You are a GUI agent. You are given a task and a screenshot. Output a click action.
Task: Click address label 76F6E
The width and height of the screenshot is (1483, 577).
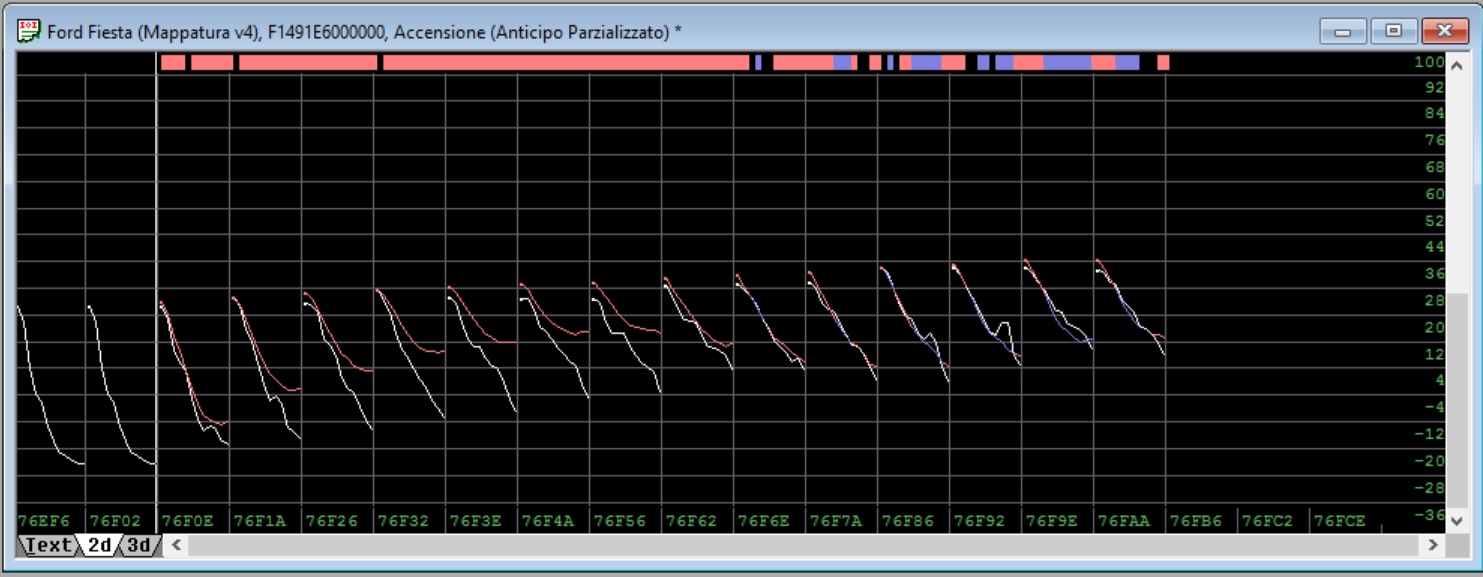point(764,521)
